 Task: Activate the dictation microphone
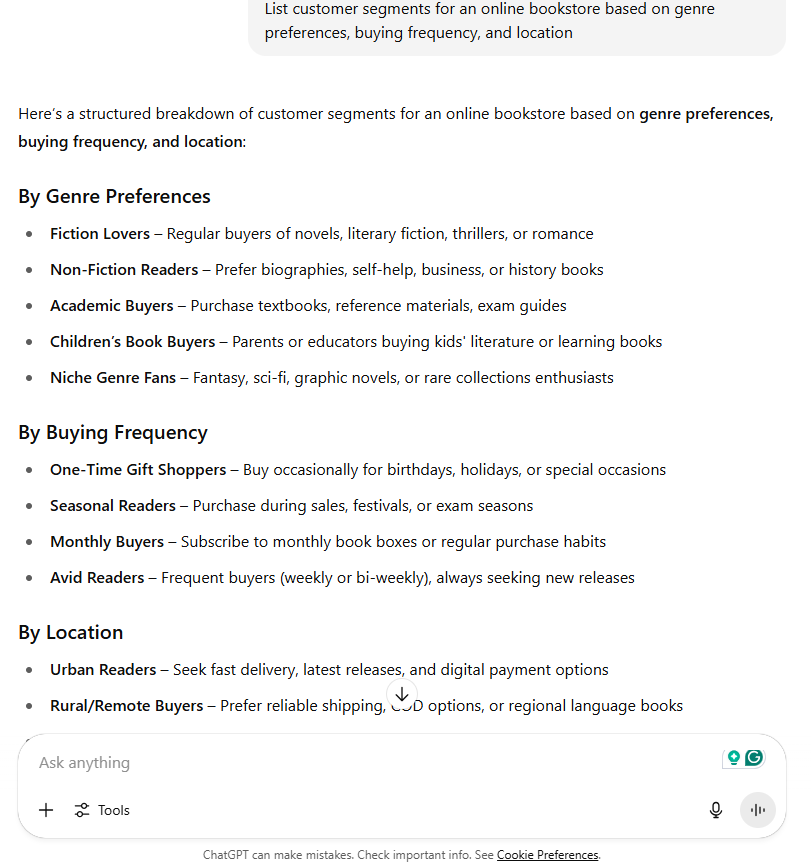716,810
